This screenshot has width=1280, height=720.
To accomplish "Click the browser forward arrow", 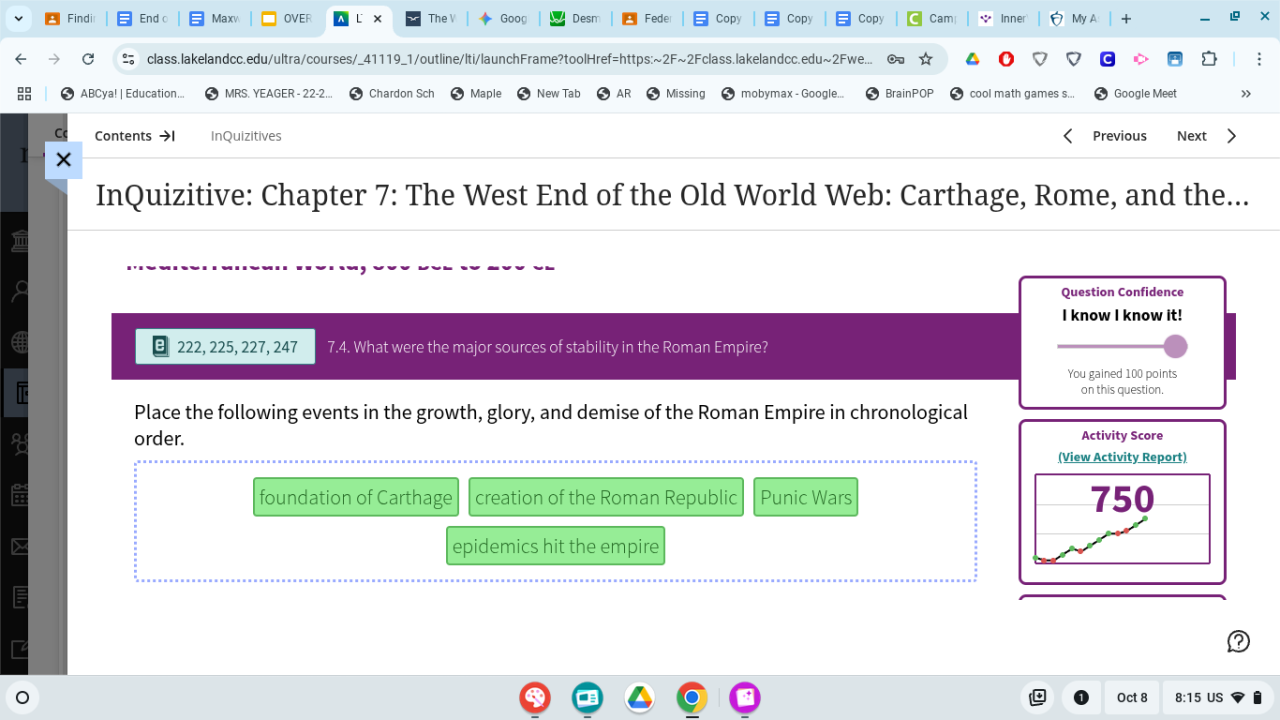I will [x=54, y=59].
